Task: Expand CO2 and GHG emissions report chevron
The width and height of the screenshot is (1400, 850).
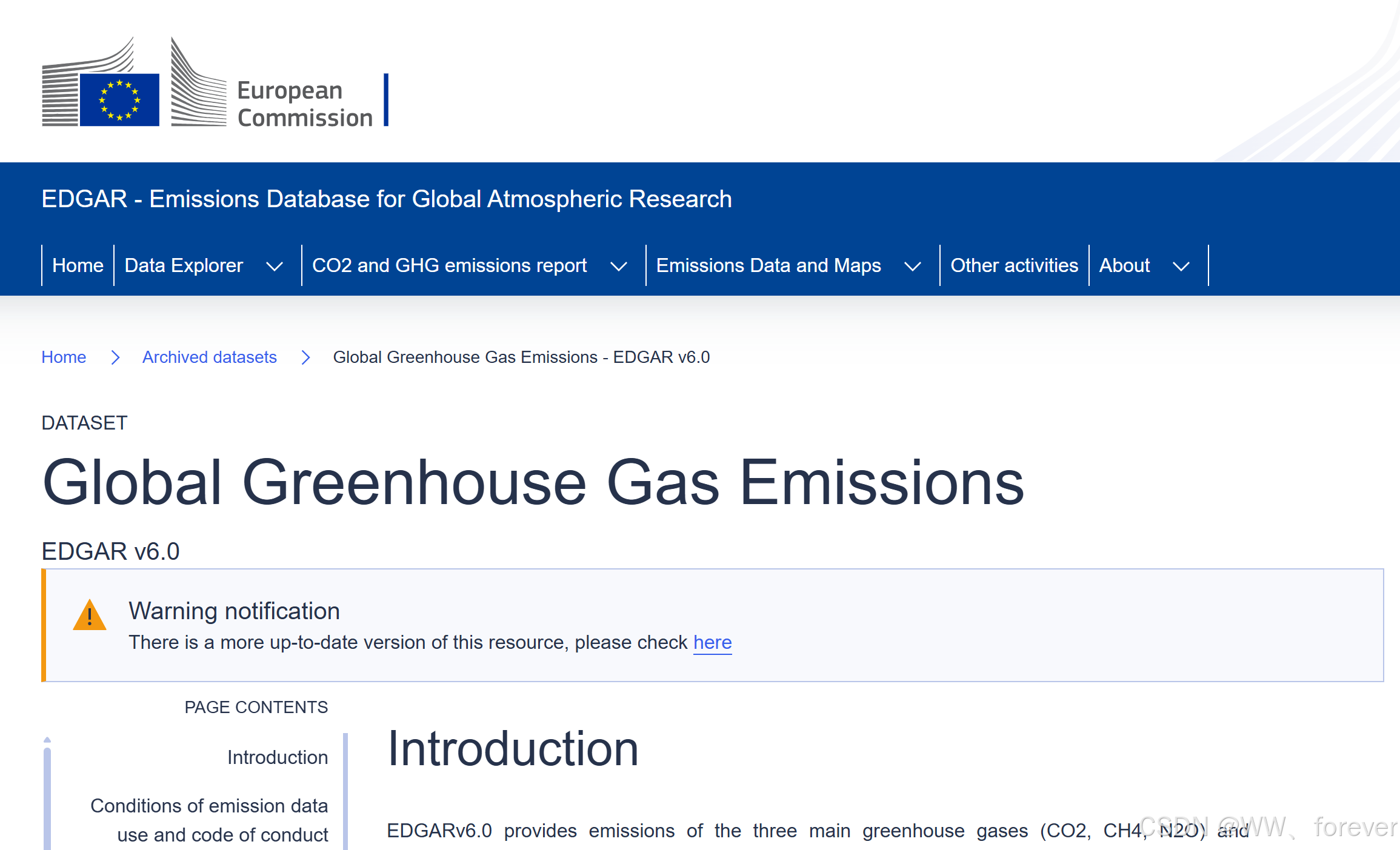Action: 618,267
